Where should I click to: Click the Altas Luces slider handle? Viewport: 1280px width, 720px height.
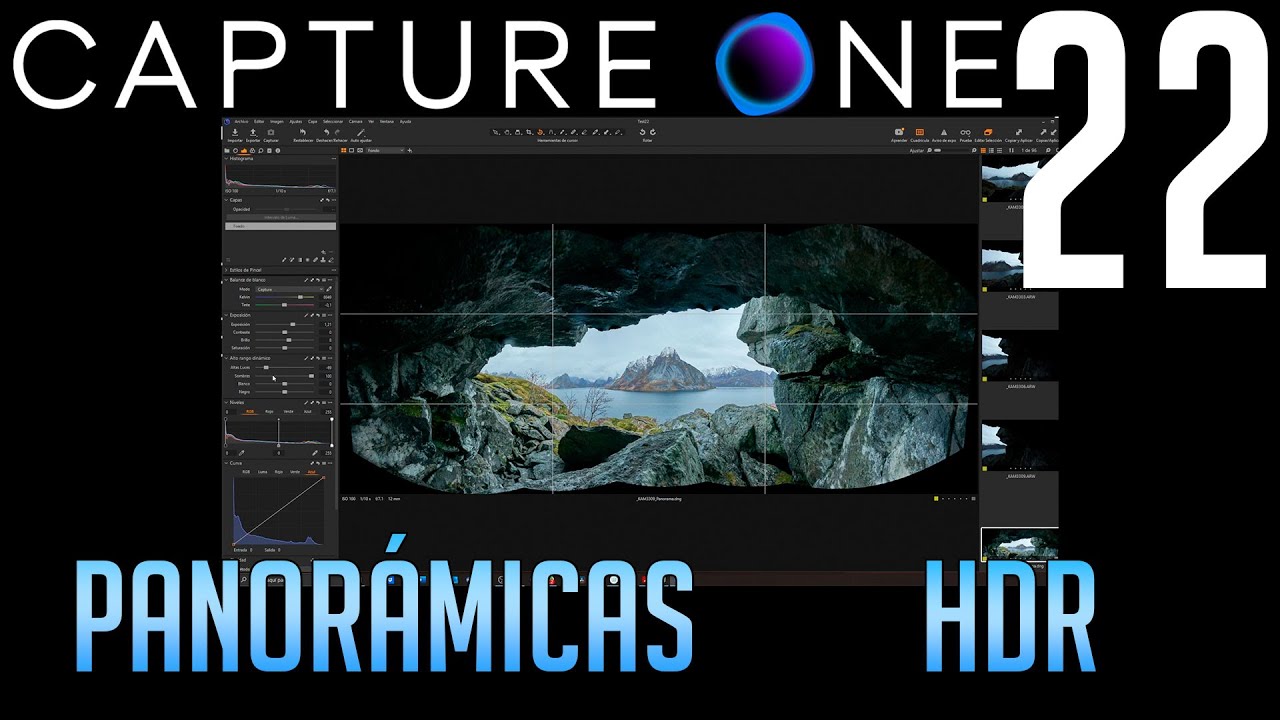266,367
